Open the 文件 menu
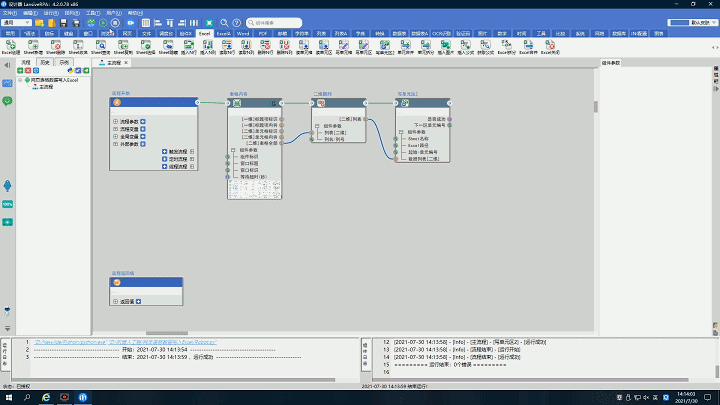720x405 pixels. [10, 13]
